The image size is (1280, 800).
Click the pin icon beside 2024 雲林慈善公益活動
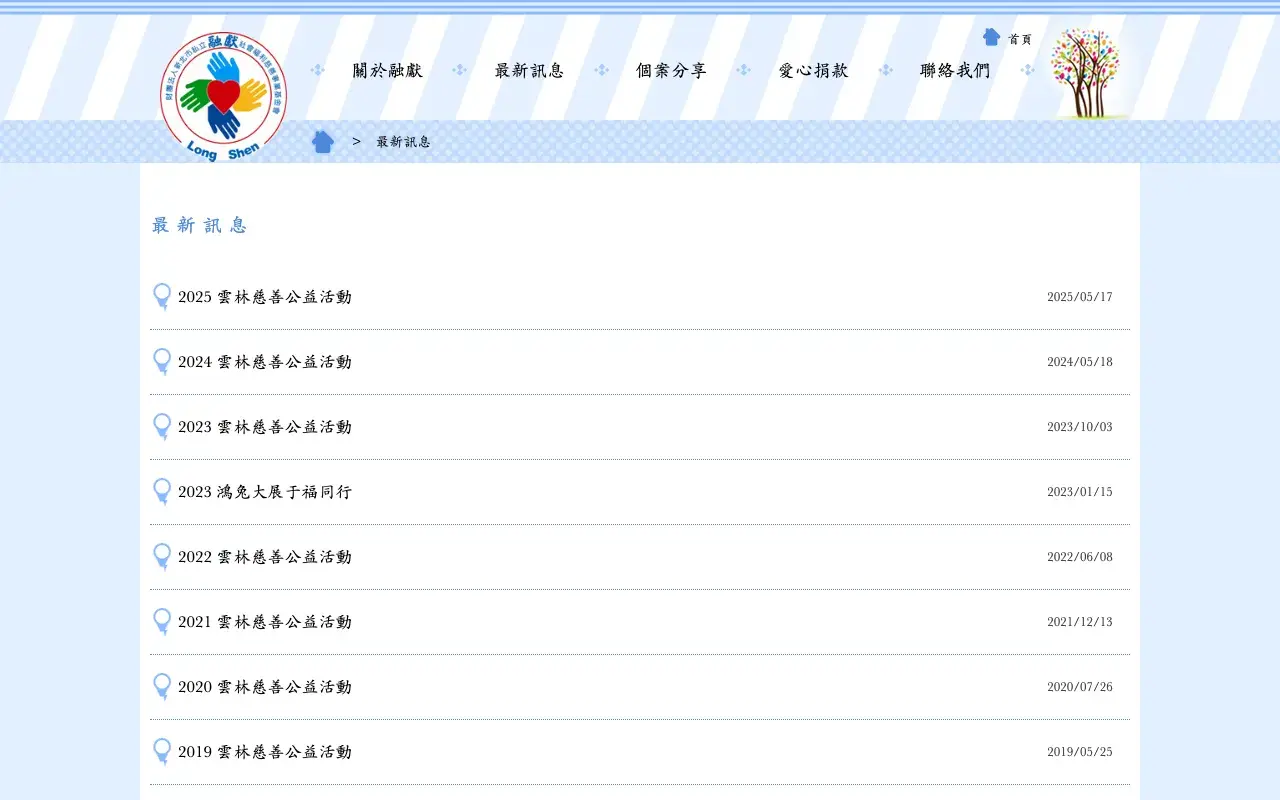[x=162, y=362]
